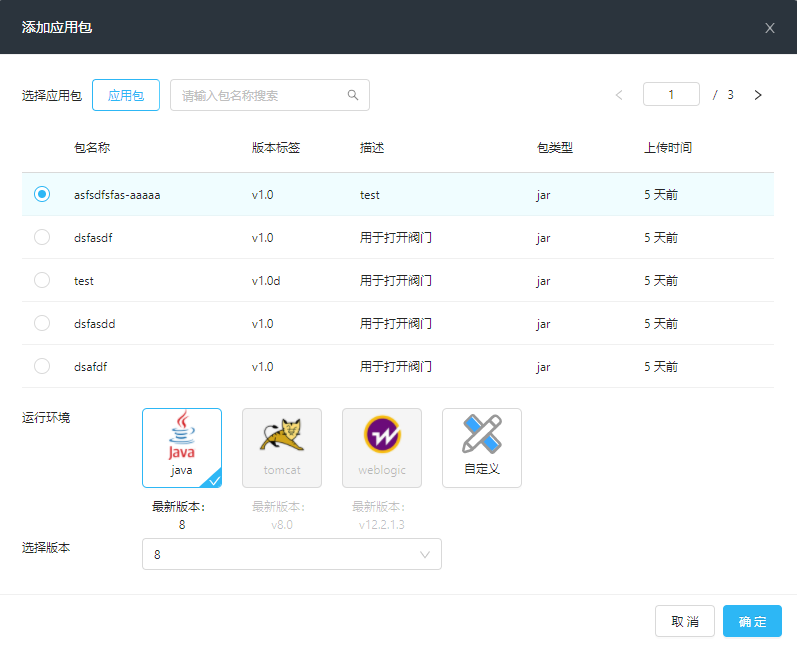The image size is (797, 645).
Task: Select radio button for asfsdfsfas-aaaaa
Action: click(42, 194)
